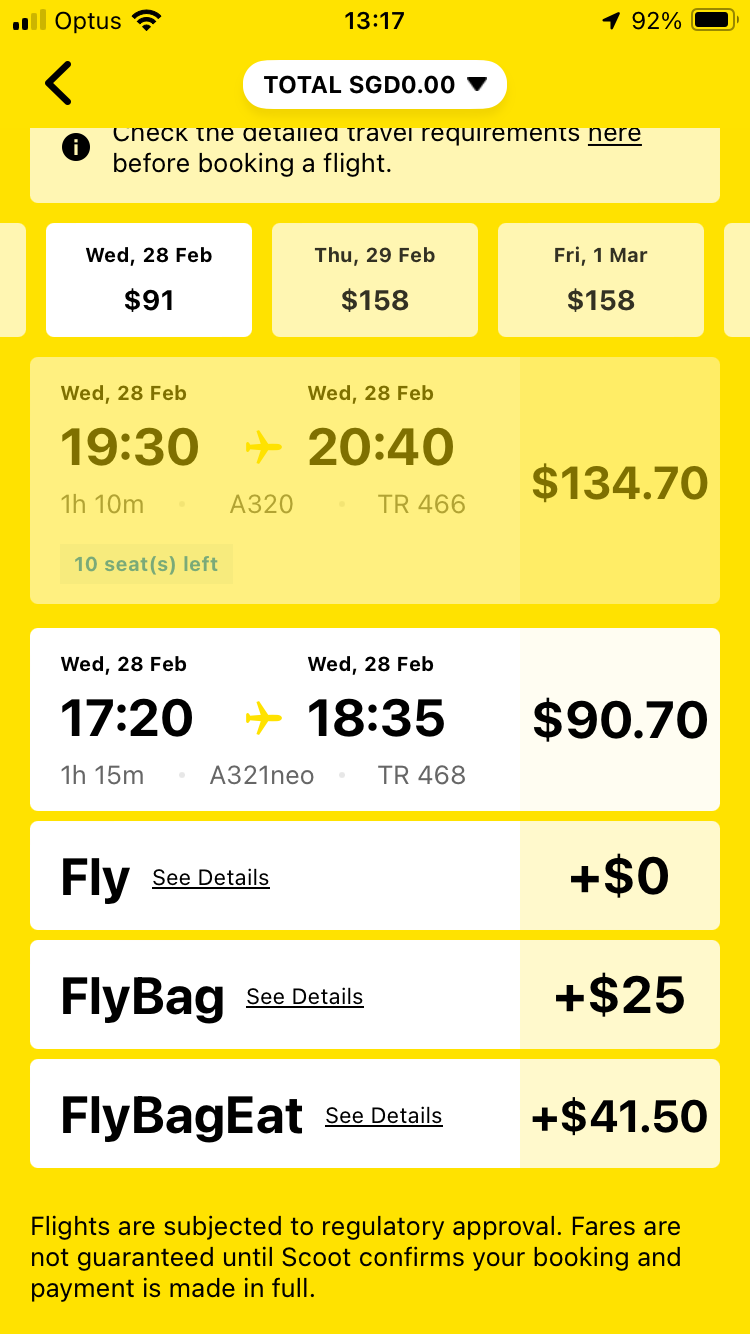
Task: Click the dropdown triangle beside total
Action: coord(477,85)
